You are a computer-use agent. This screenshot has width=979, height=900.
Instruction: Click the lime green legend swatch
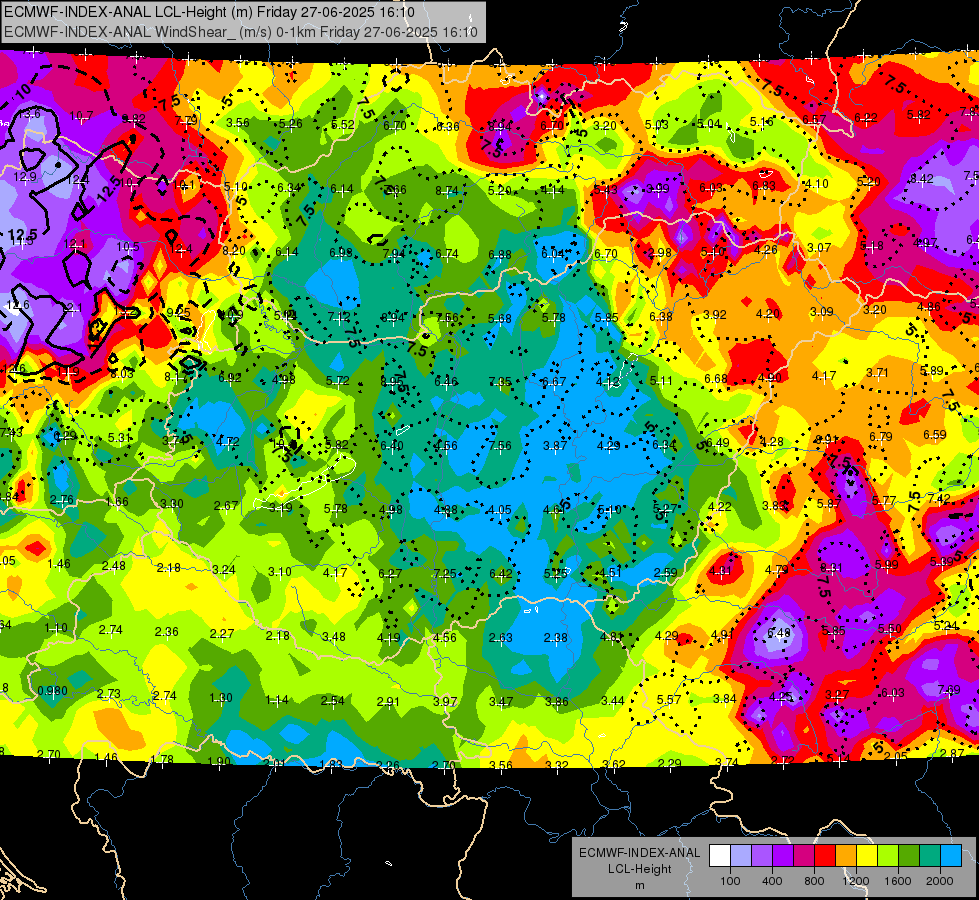(888, 856)
